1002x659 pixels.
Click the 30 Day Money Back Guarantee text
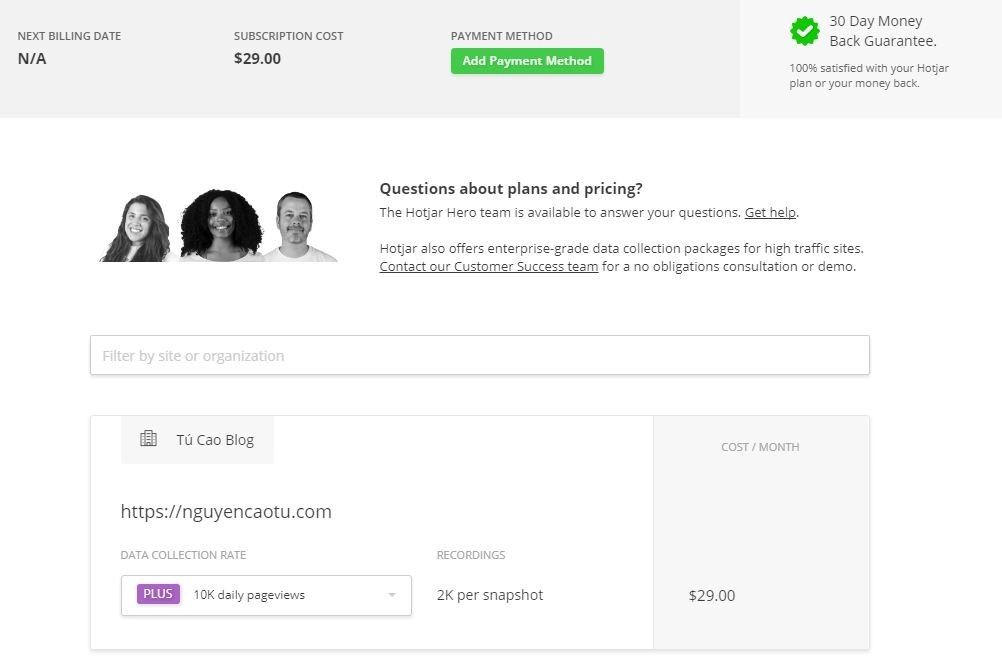tap(883, 31)
